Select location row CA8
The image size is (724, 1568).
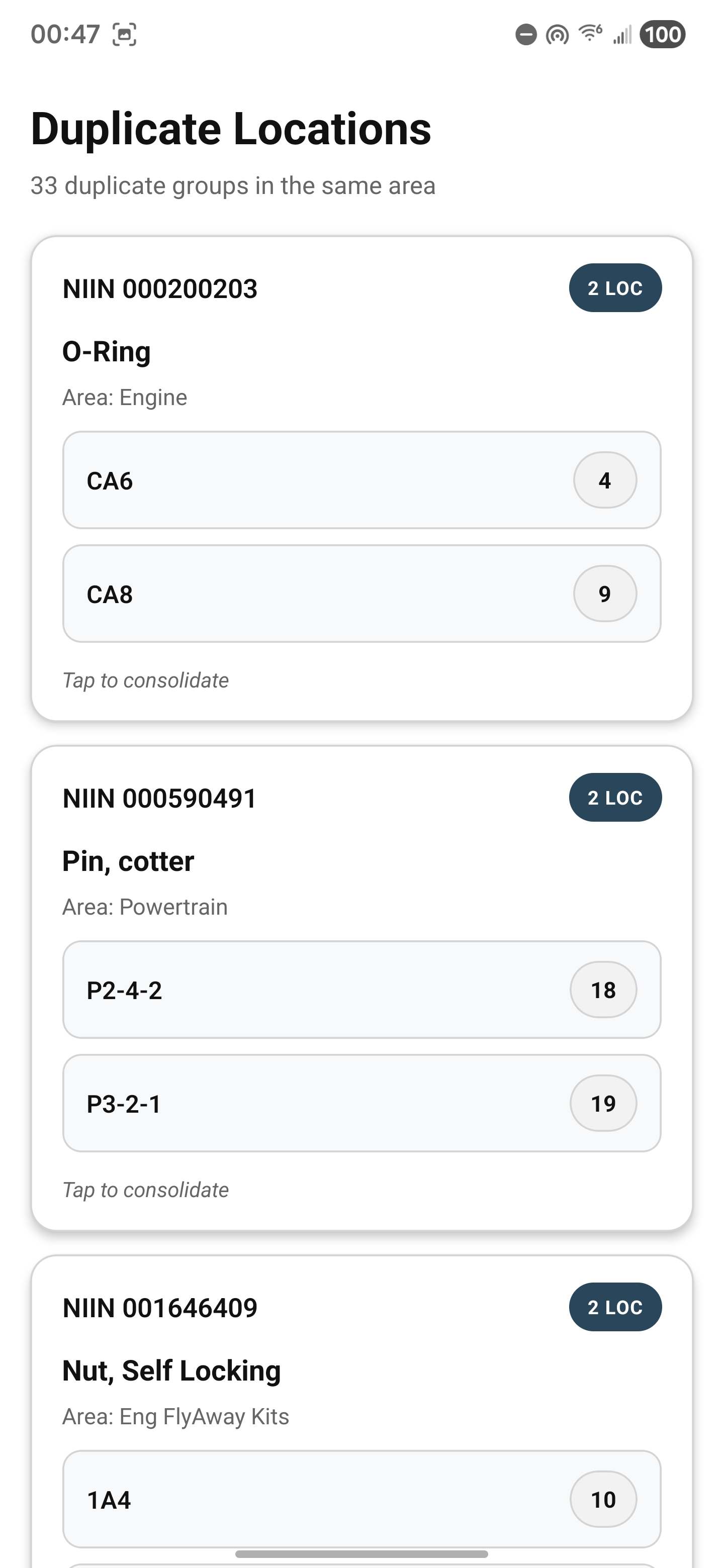pyautogui.click(x=317, y=594)
